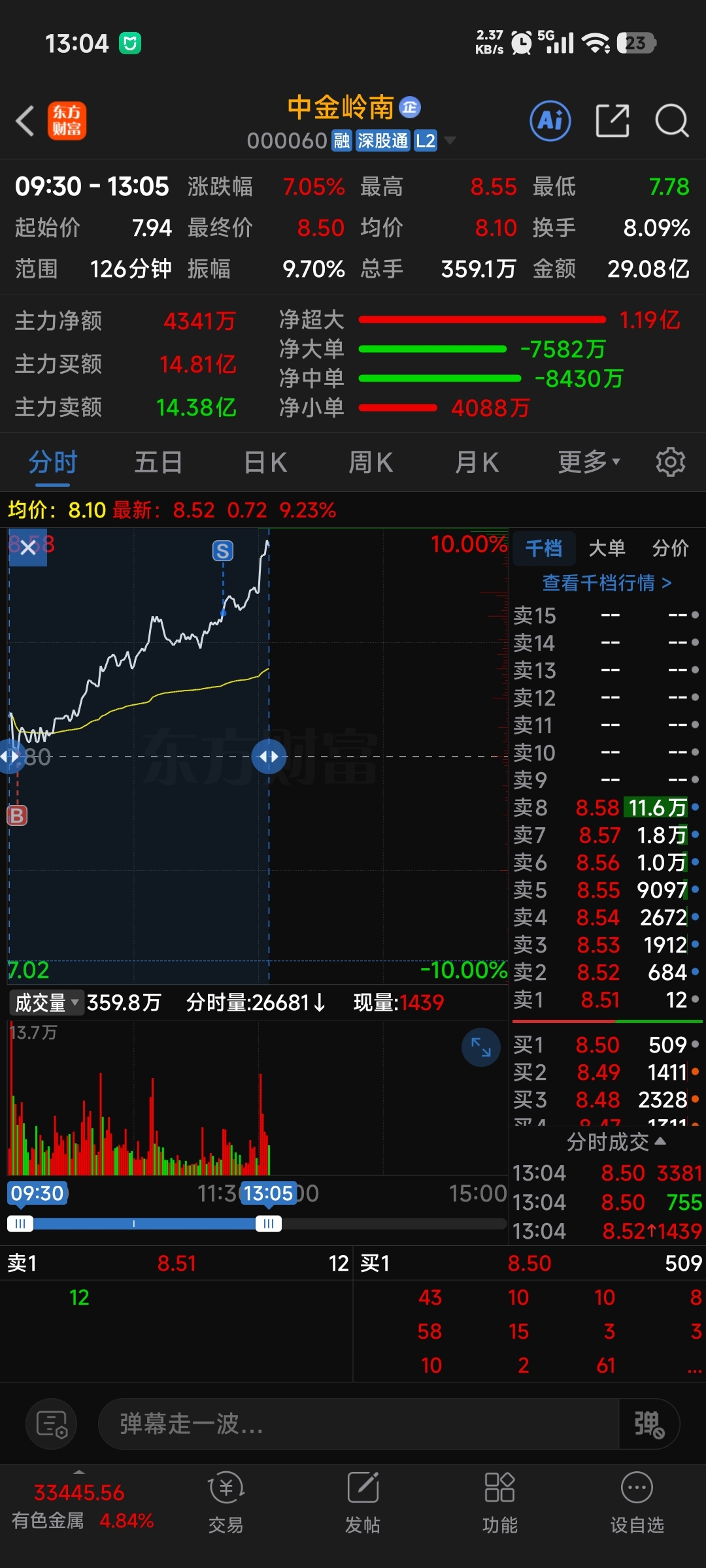The image size is (706, 1568).
Task: Tap the 中金岭南 stock name
Action: tap(341, 107)
